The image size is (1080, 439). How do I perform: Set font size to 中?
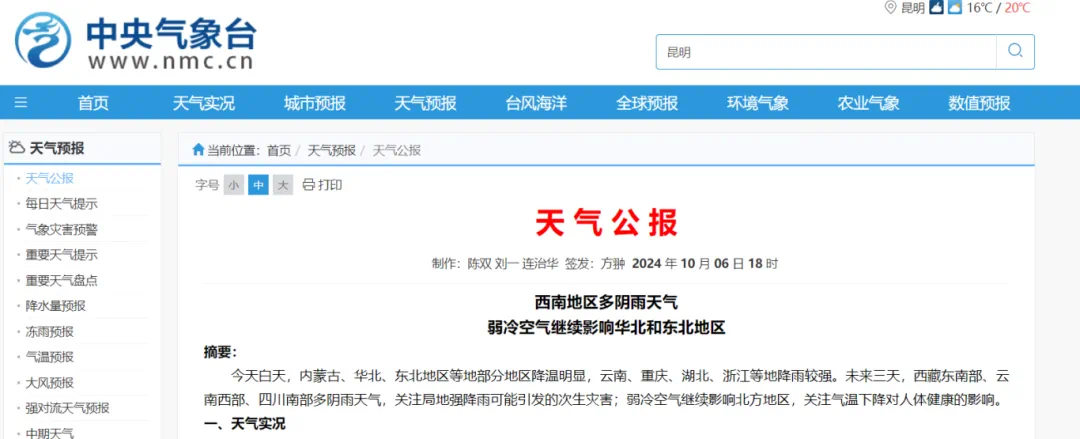[x=258, y=185]
